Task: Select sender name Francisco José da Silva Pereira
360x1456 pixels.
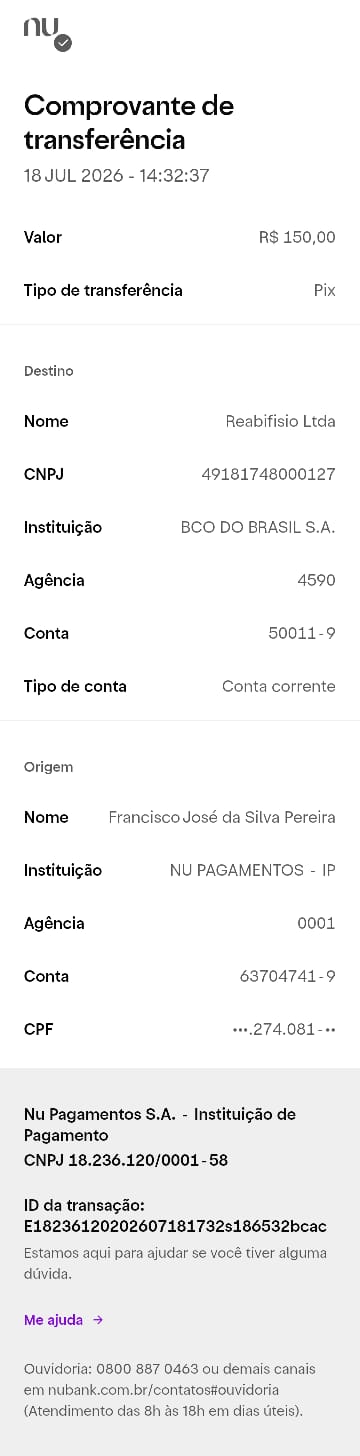Action: point(222,817)
